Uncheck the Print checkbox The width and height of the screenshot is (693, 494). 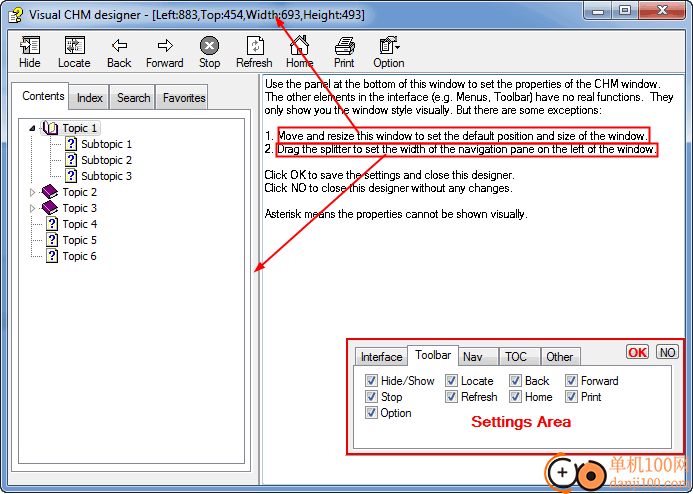click(x=571, y=396)
